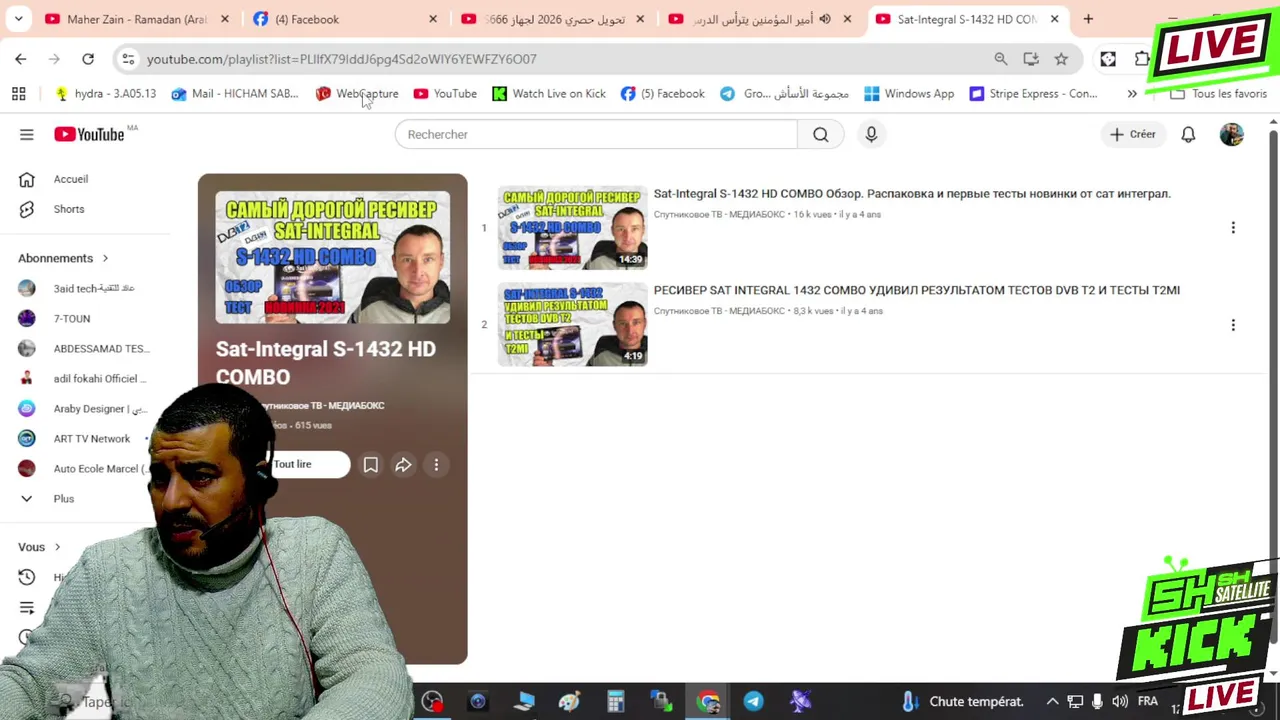Expand the tab search dropdown arrow

coord(18,19)
